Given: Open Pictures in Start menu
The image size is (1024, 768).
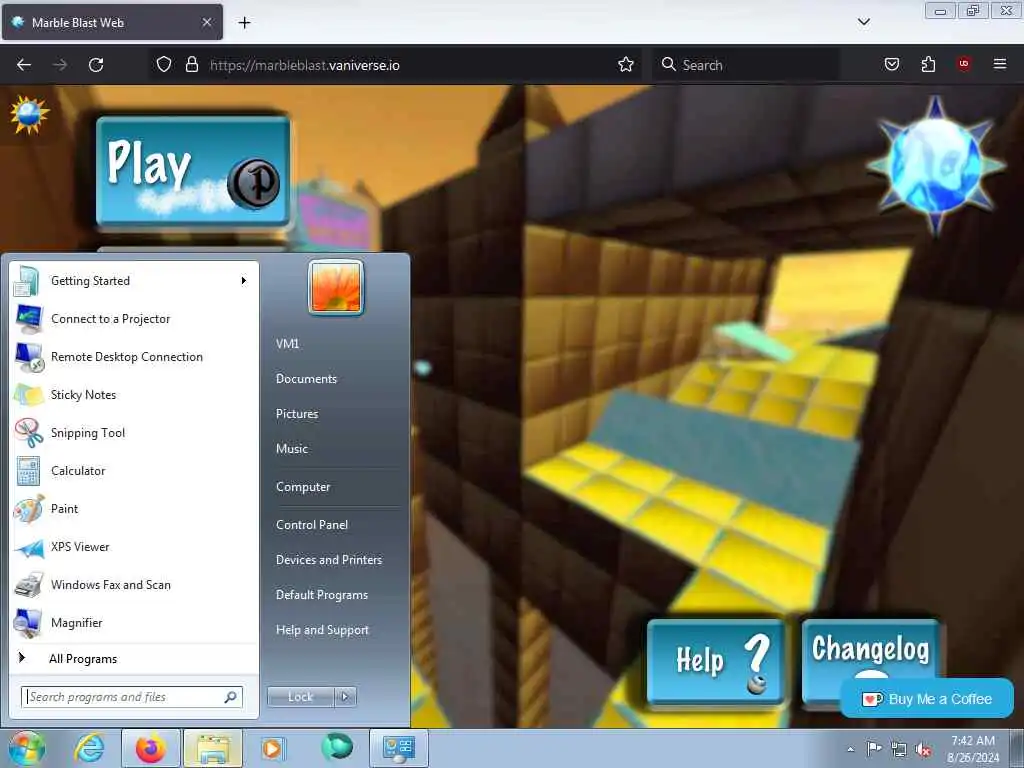Looking at the screenshot, I should coord(297,414).
